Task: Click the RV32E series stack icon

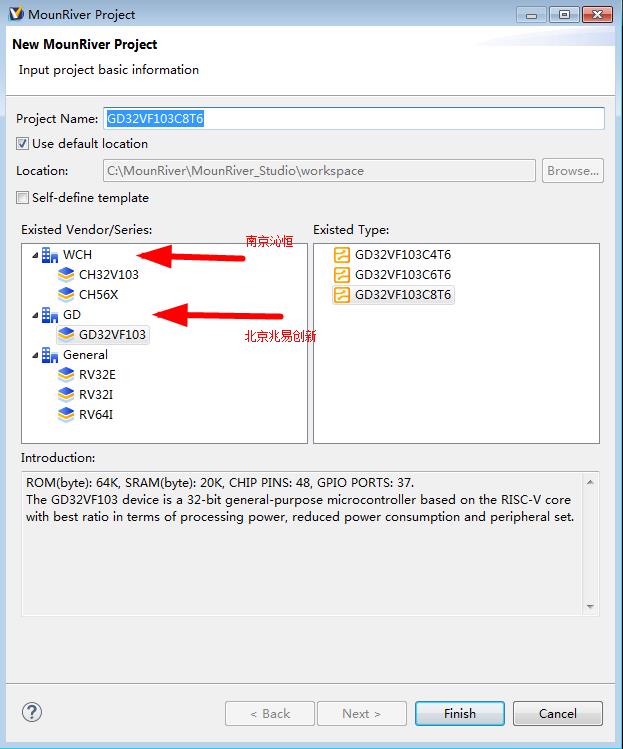Action: point(66,374)
